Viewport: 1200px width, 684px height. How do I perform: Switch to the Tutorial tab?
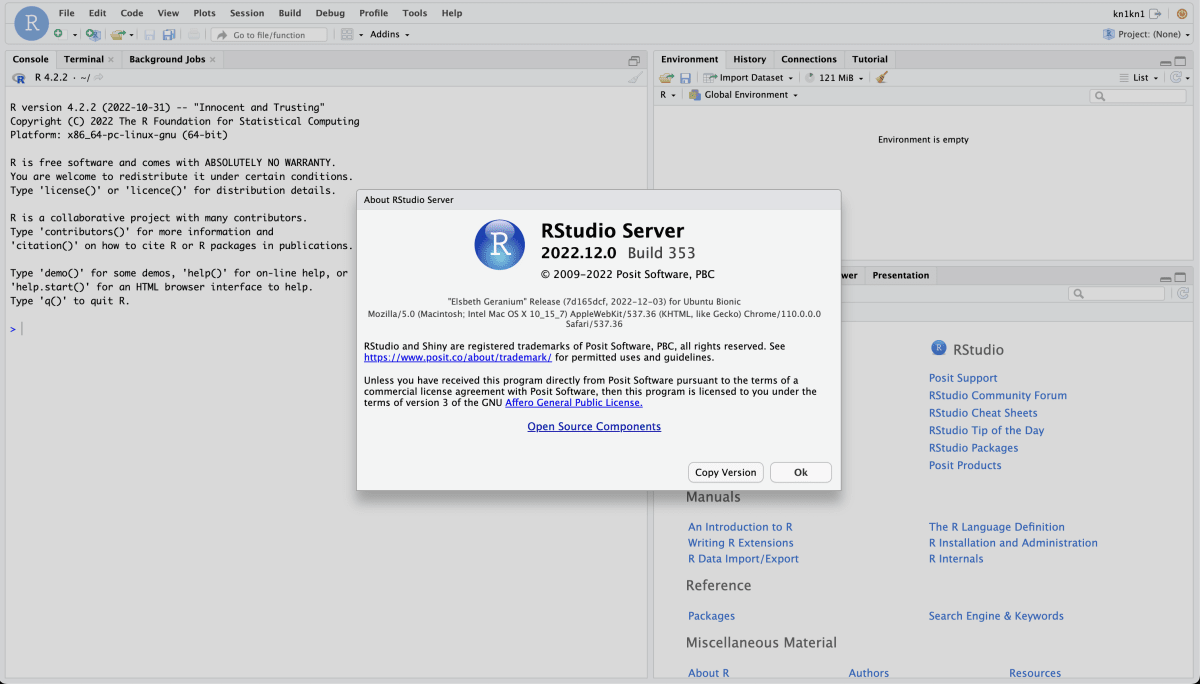pos(870,59)
